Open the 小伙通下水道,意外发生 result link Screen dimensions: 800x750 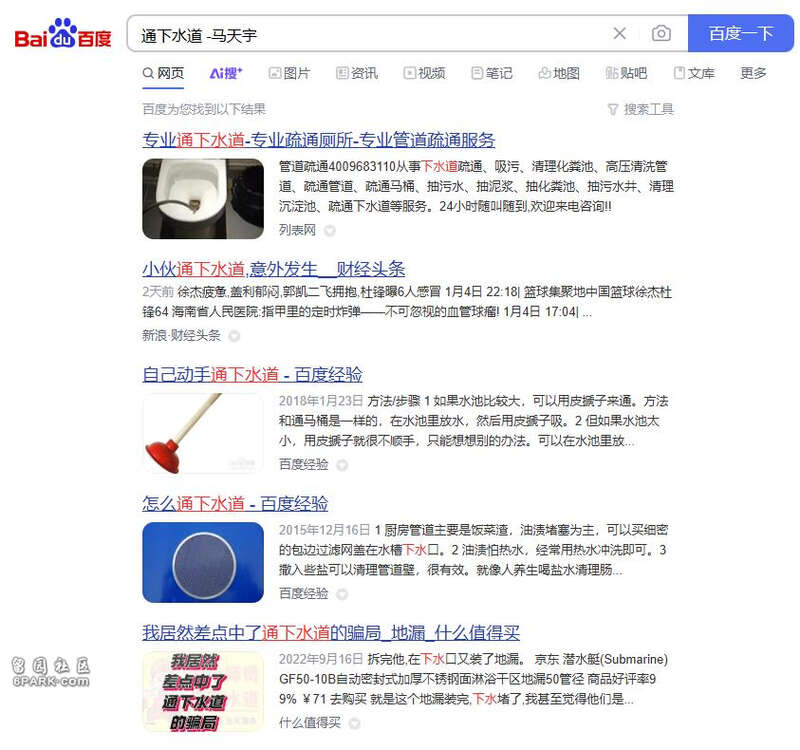tap(273, 269)
